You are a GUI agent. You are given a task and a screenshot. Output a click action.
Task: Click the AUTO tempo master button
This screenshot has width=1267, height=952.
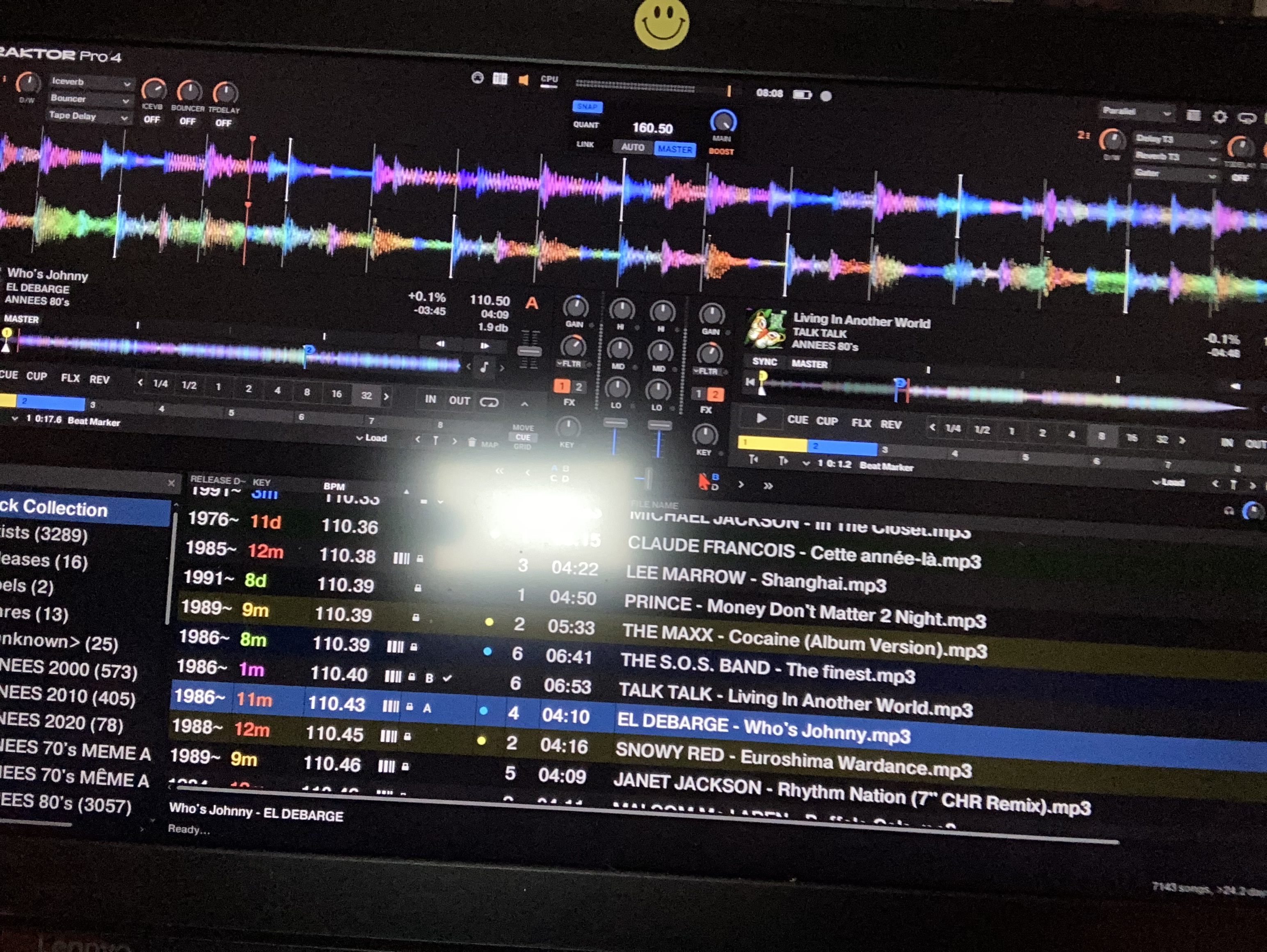[633, 147]
